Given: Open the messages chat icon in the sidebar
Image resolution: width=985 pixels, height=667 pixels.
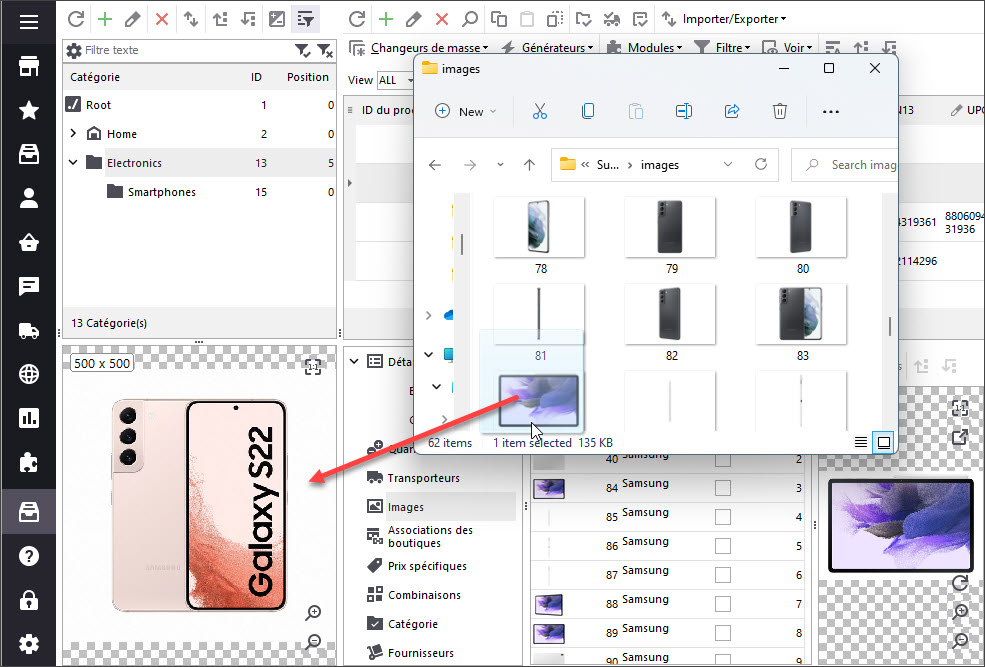Looking at the screenshot, I should pyautogui.click(x=29, y=286).
